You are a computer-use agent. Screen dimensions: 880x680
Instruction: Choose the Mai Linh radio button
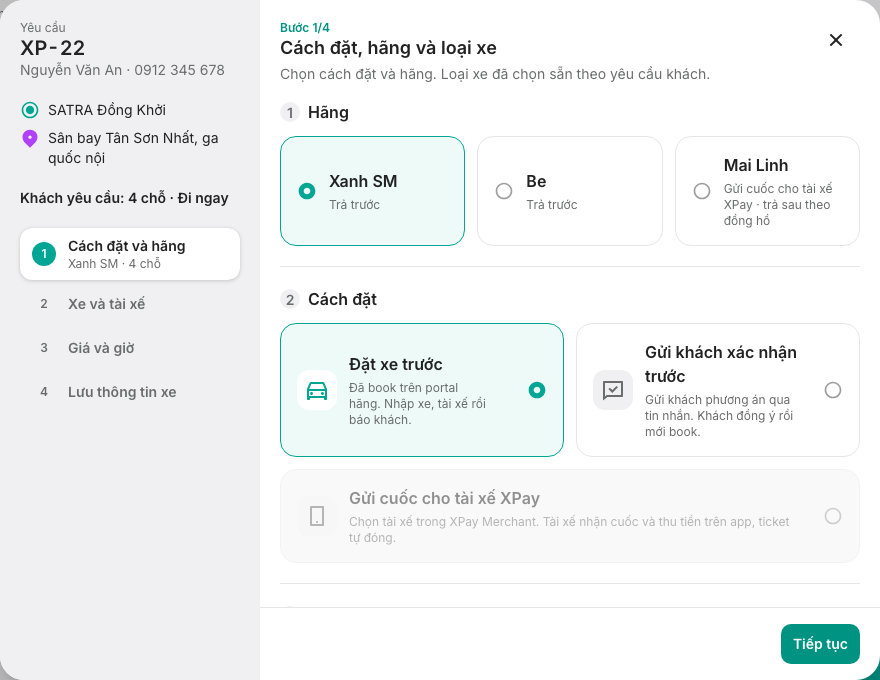[x=702, y=191]
